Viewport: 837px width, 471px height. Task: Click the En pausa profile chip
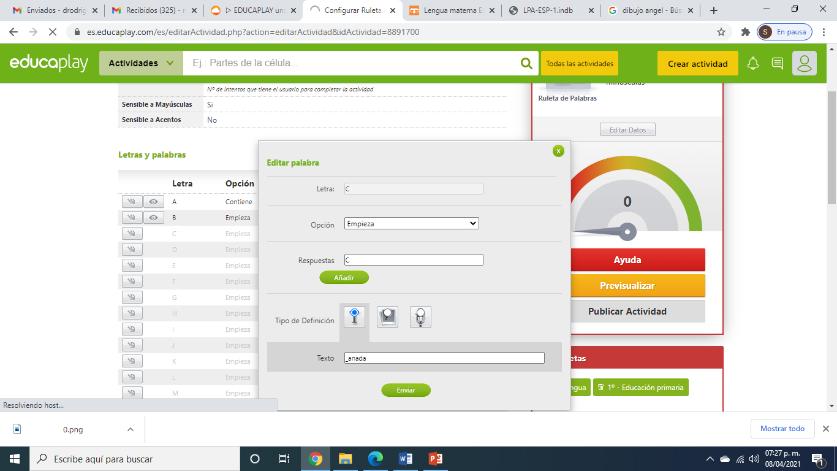click(x=784, y=32)
